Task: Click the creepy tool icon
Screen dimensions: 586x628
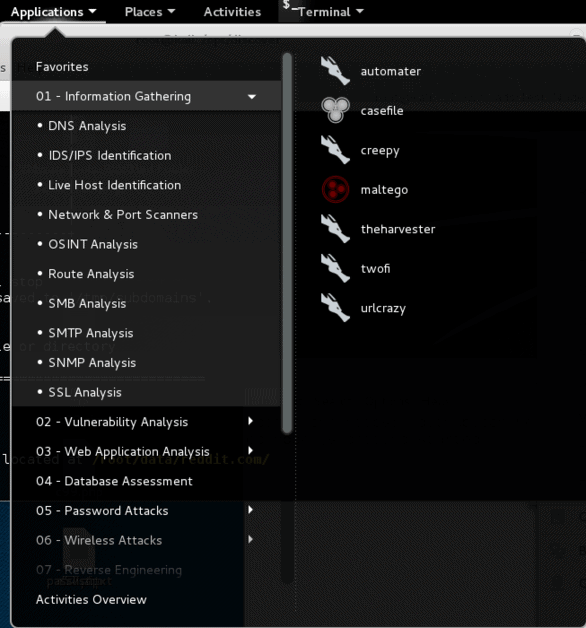Action: point(335,150)
